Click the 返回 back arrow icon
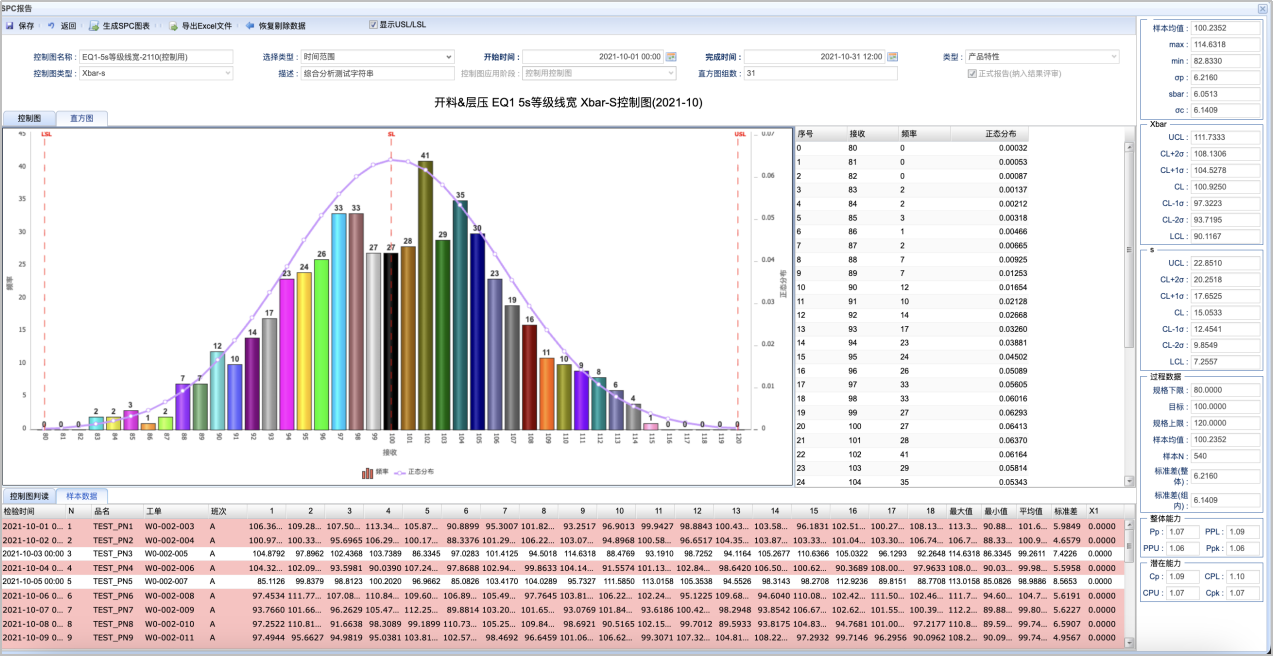This screenshot has width=1274, height=657. tap(51, 25)
